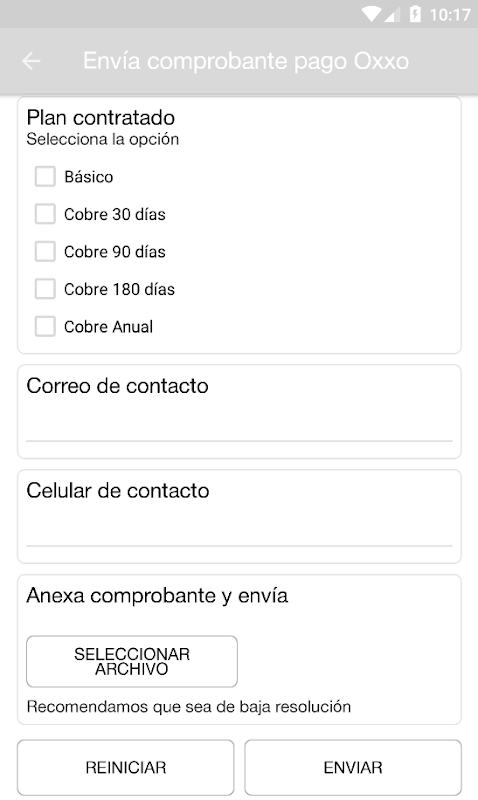Click the Reiniciar button
Screen dimensions: 478x800
(x=125, y=767)
